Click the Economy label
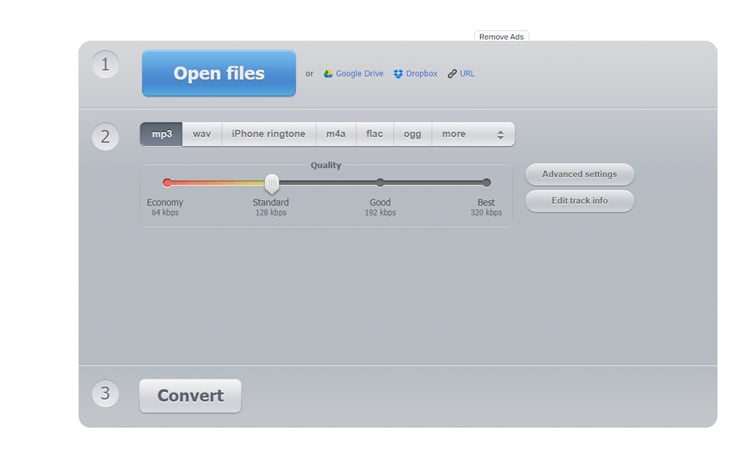 click(165, 203)
